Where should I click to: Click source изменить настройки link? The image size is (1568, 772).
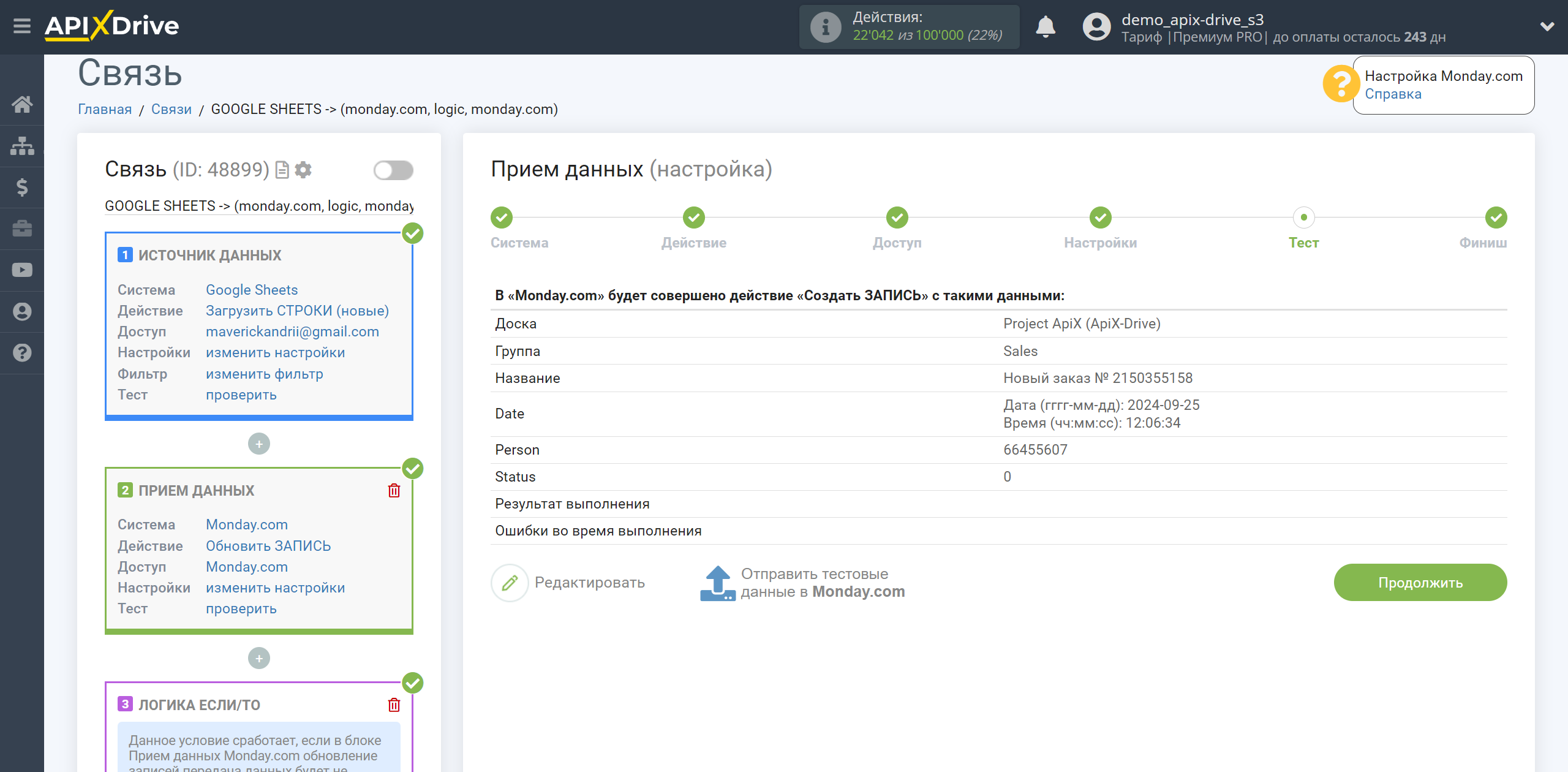click(x=275, y=352)
